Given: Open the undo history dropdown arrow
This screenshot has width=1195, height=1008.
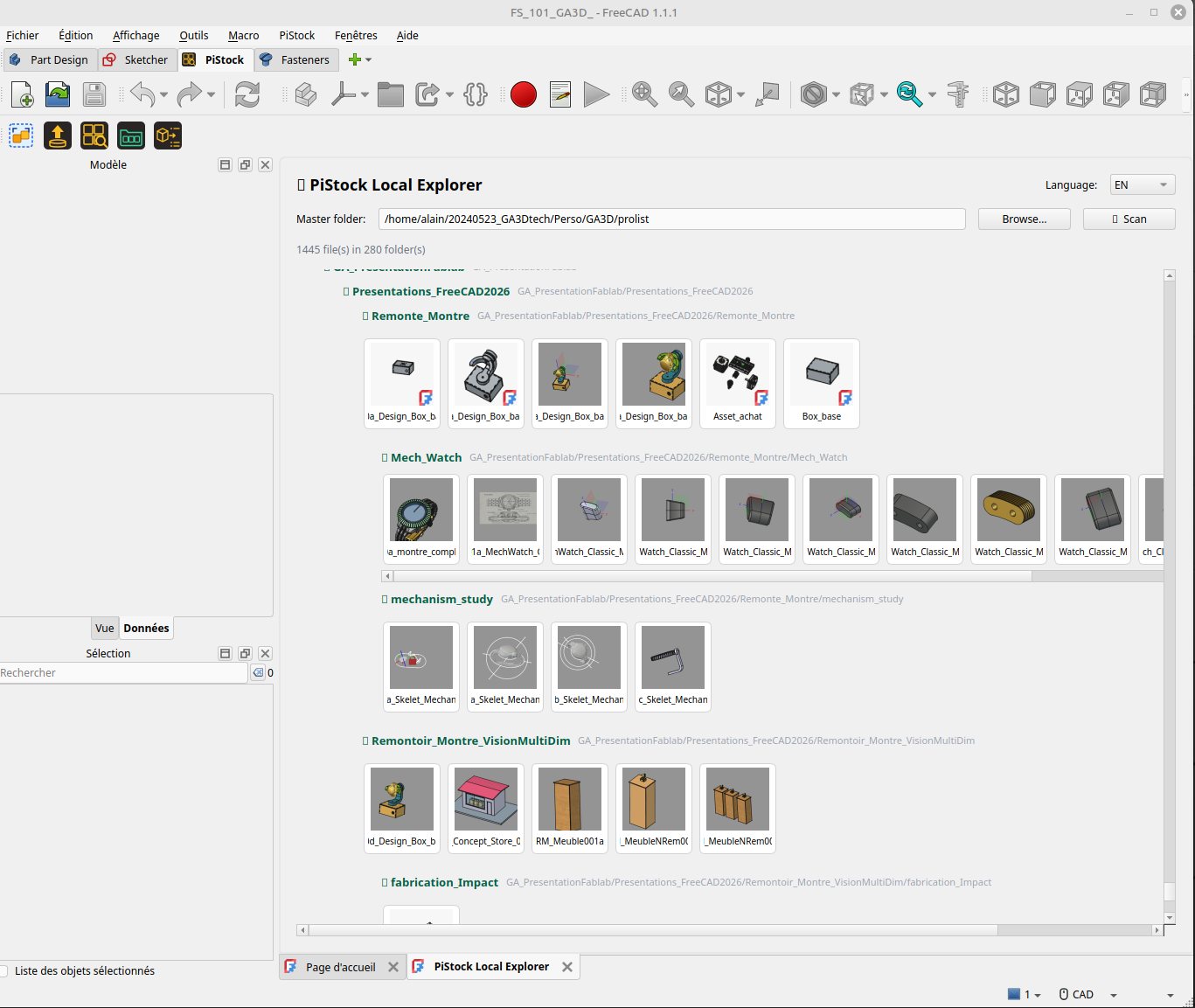Looking at the screenshot, I should click(x=163, y=94).
